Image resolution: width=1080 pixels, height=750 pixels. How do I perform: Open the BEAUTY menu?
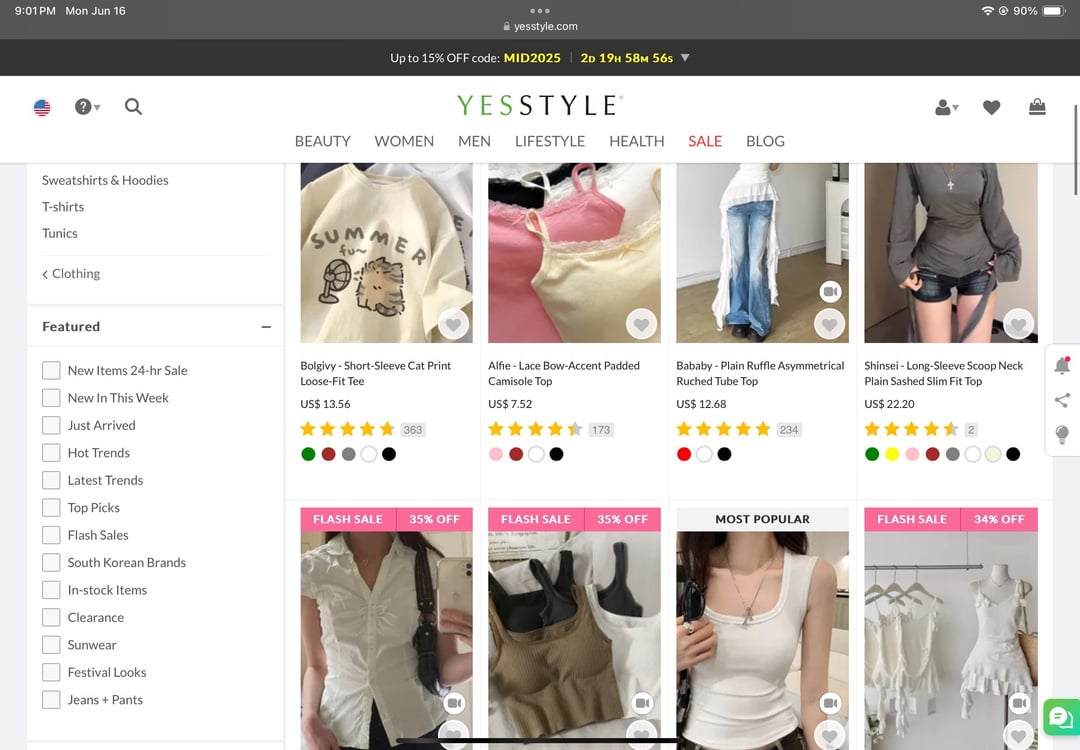[322, 141]
